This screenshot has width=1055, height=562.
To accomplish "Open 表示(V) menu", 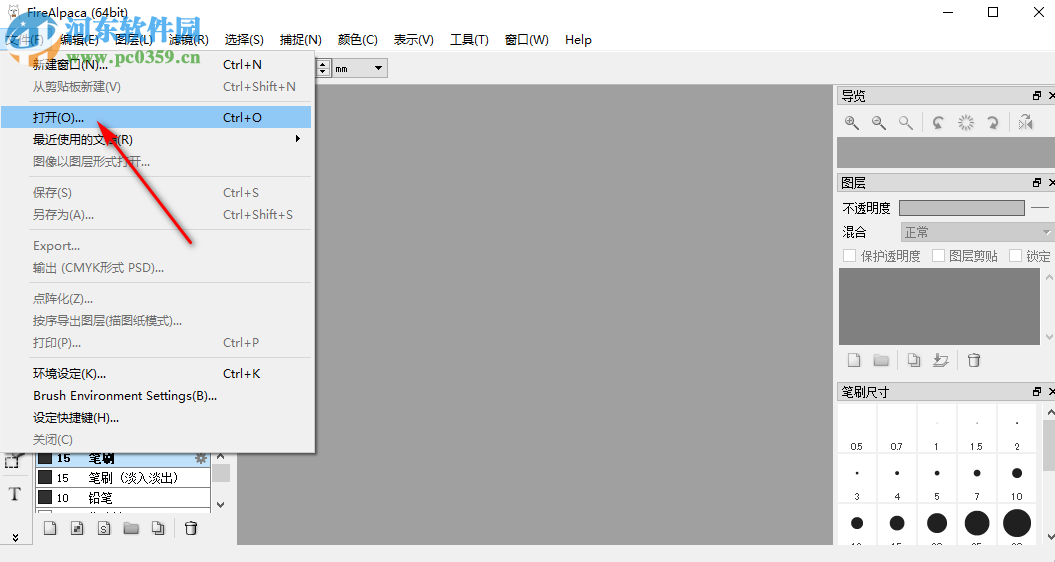I will (413, 40).
